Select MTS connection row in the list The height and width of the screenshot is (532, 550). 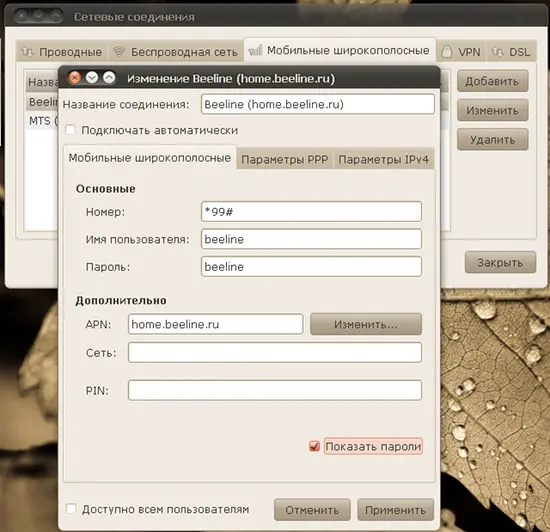42,121
